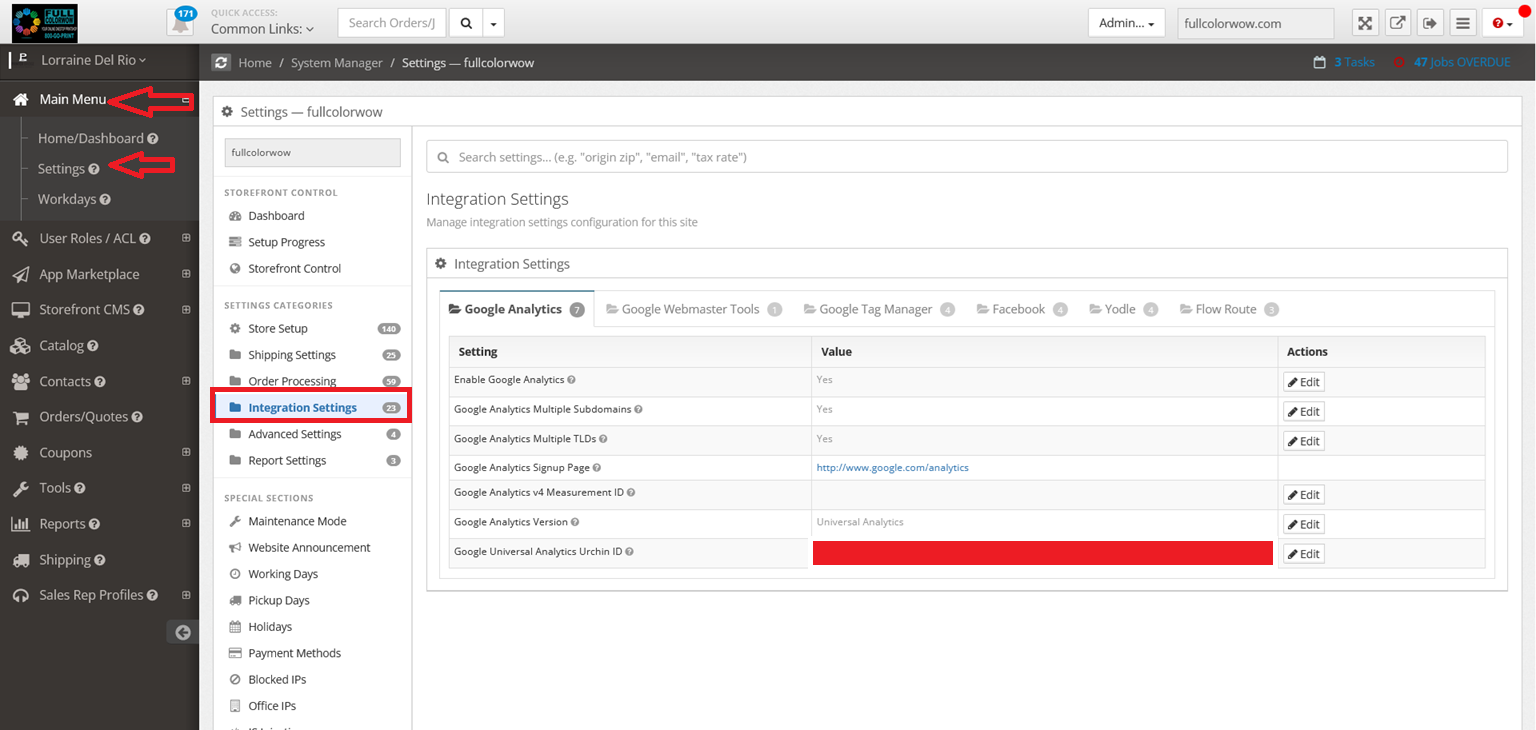Screen dimensions: 1536x730
Task: Click the magnifier search button in top bar
Action: pos(465,23)
